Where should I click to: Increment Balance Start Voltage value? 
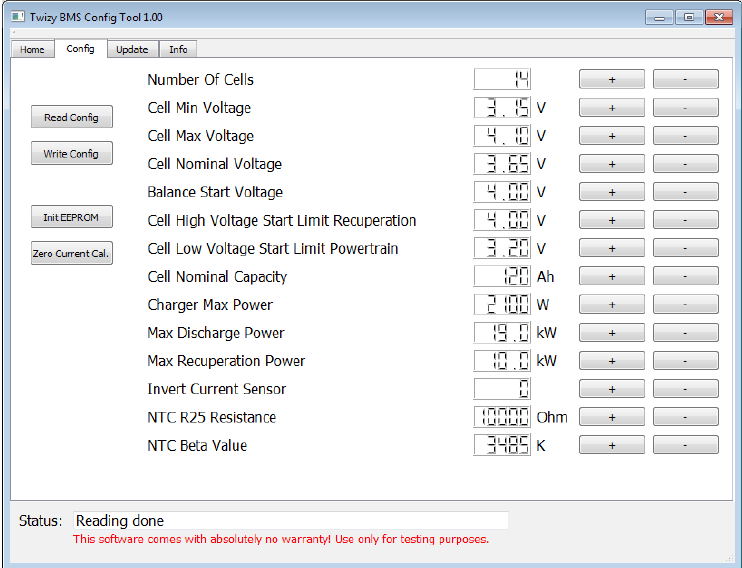pos(611,192)
